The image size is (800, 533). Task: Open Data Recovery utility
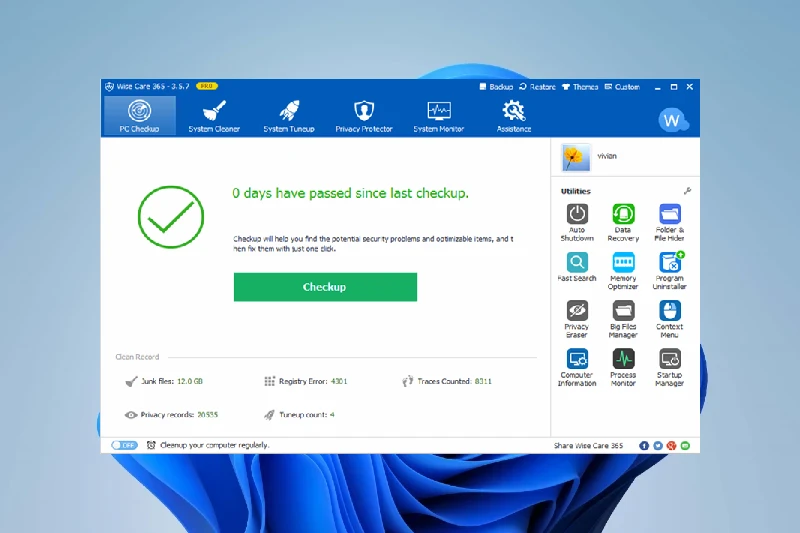(x=623, y=222)
